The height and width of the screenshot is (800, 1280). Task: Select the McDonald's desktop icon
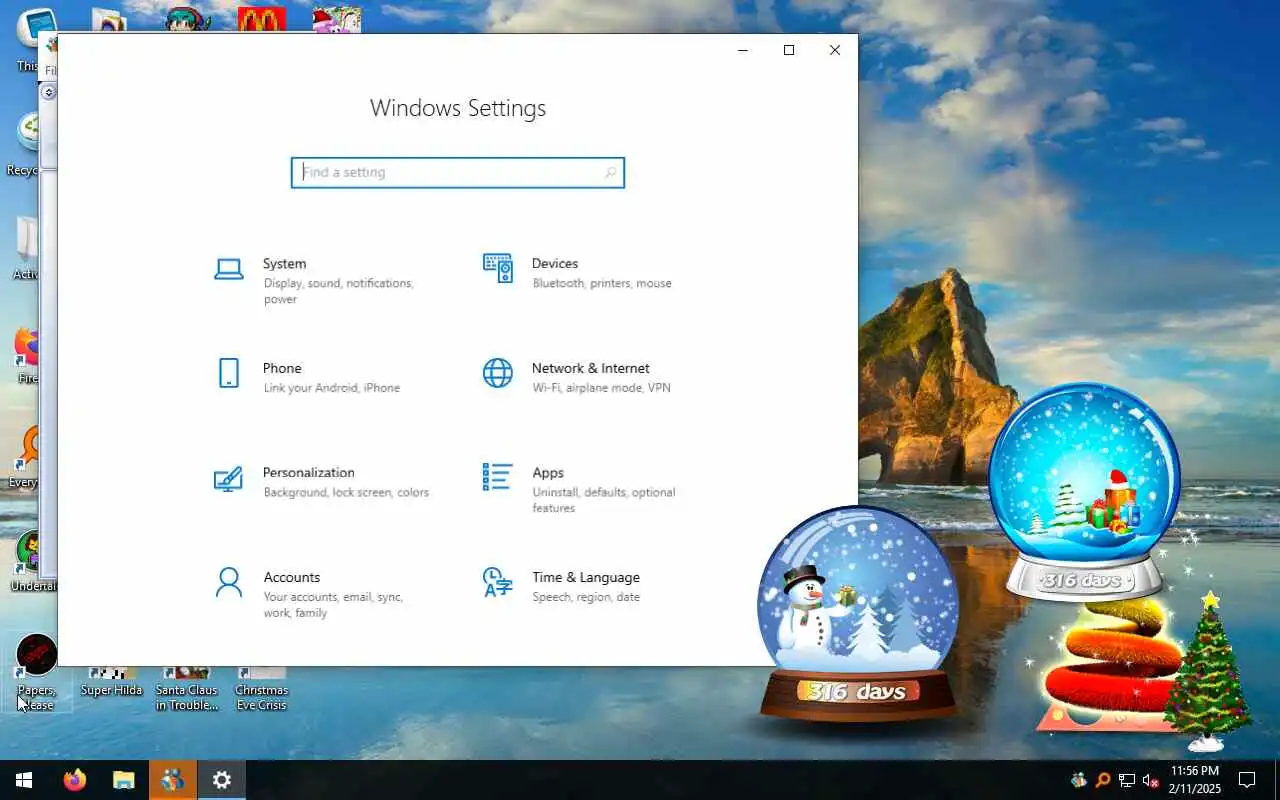tap(262, 20)
